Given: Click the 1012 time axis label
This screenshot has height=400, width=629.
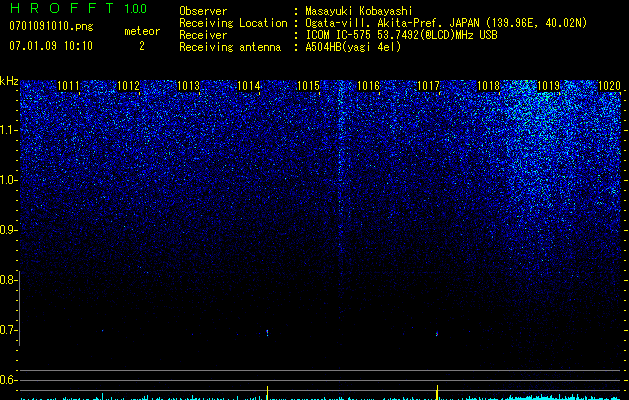Looking at the screenshot, I should (128, 86).
